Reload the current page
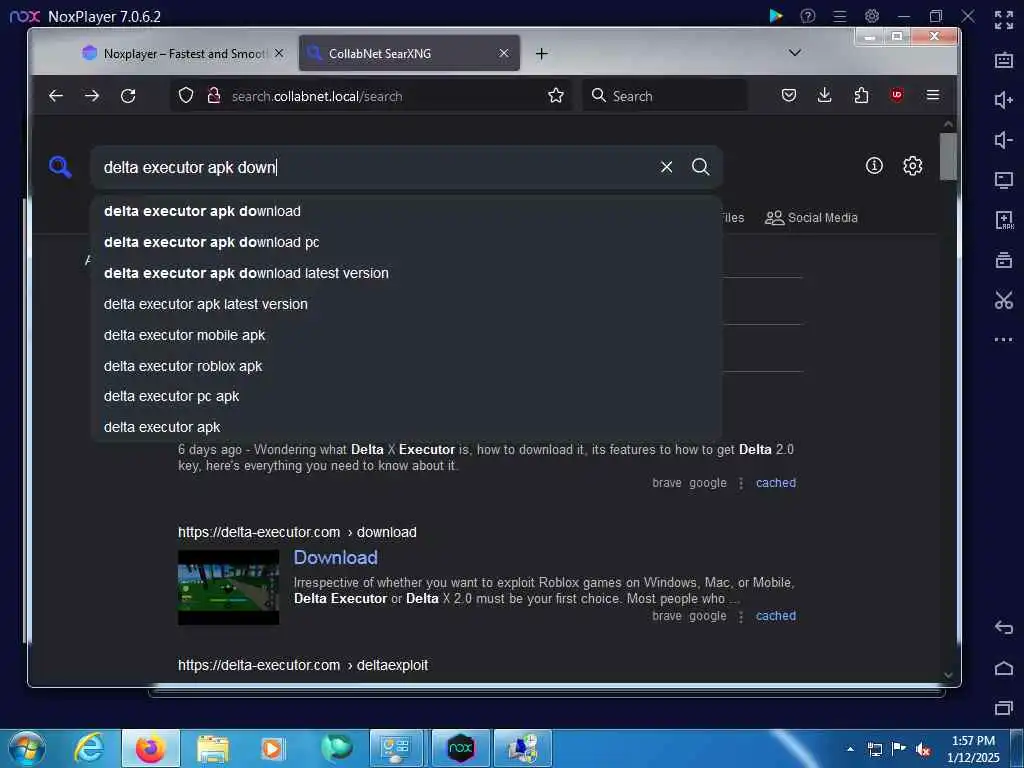 (x=128, y=96)
